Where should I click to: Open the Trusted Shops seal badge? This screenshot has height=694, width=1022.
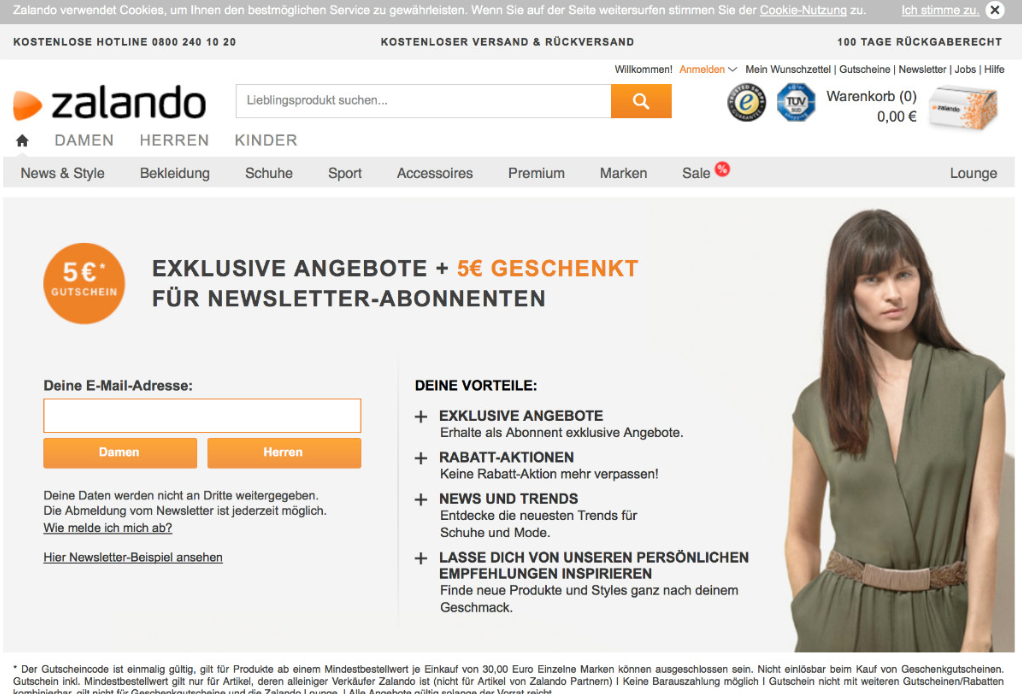(746, 102)
